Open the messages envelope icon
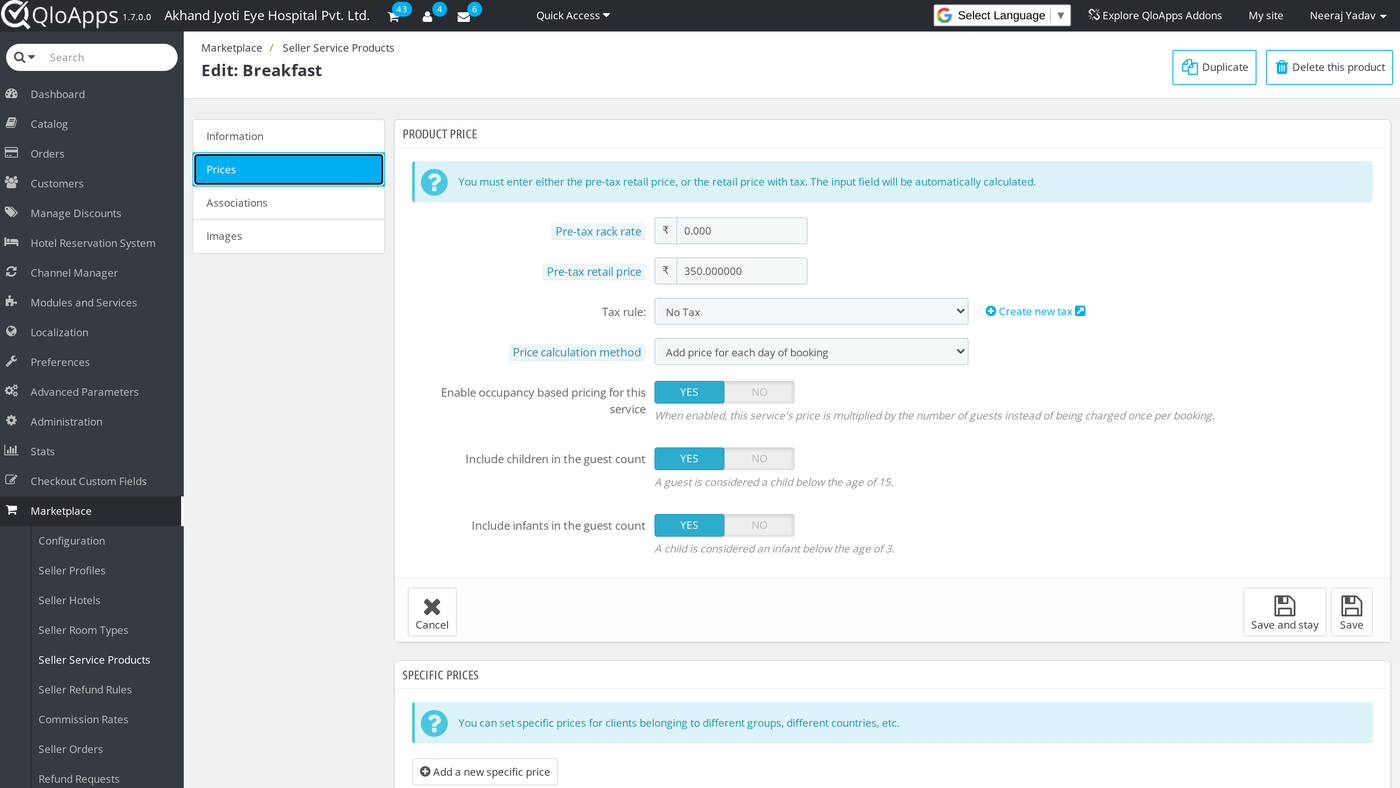 coord(464,17)
